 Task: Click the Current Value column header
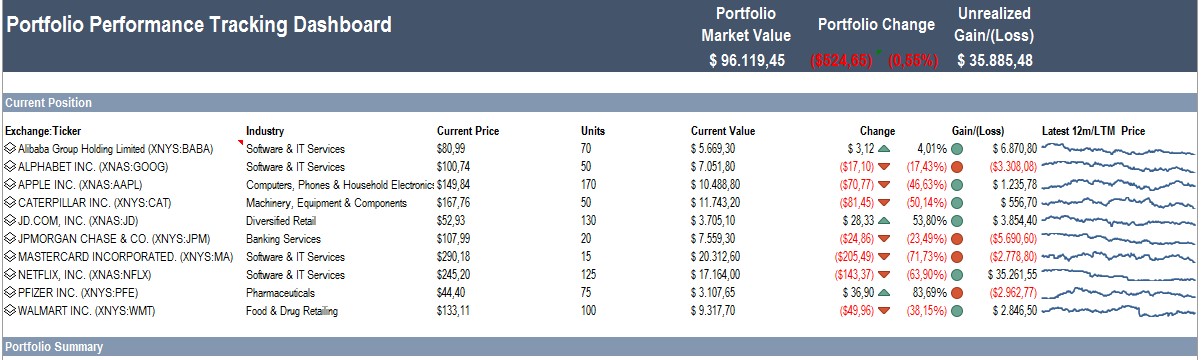pos(723,131)
